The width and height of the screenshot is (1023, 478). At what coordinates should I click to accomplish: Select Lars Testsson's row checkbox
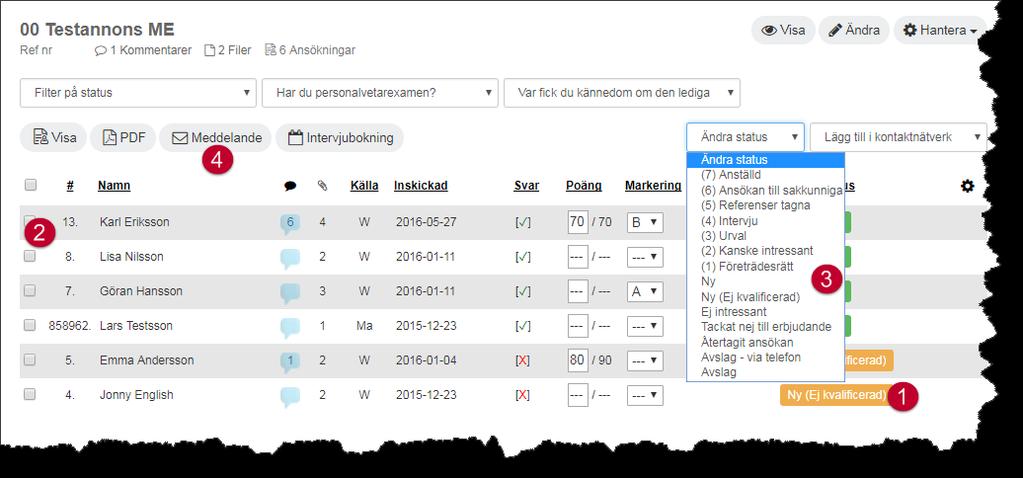[x=29, y=325]
